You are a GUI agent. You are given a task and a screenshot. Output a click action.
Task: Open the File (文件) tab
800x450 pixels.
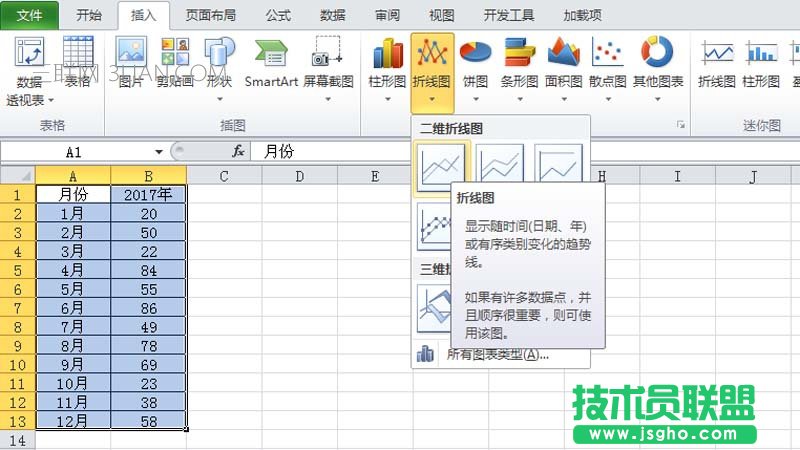coord(29,15)
